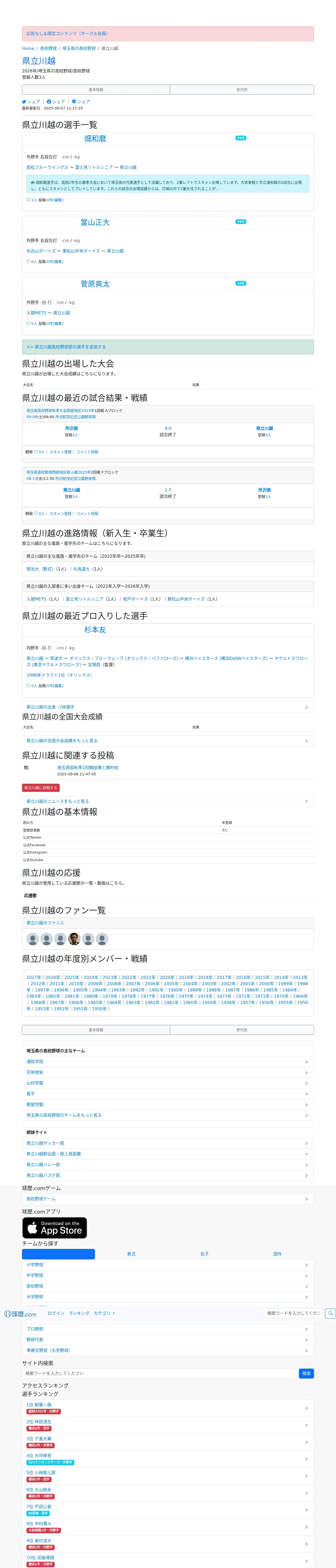This screenshot has width=336, height=1568.
Task: Open the 浦和学院 team row
Action: (168, 1062)
